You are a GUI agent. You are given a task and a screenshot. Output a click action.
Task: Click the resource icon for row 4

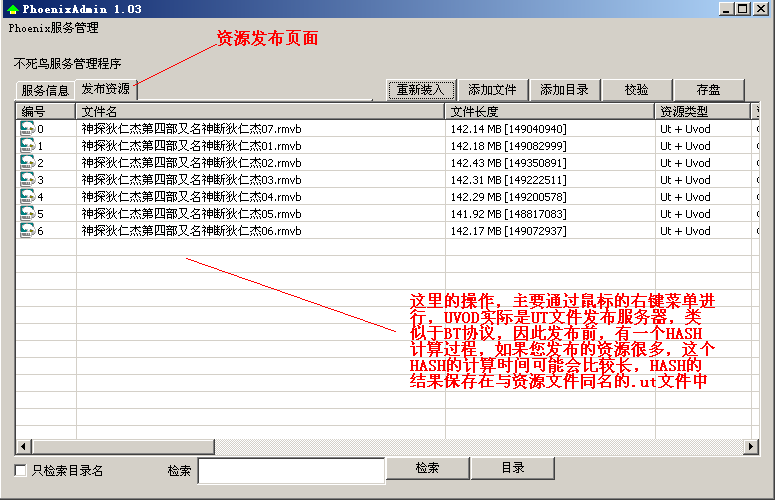click(x=27, y=197)
